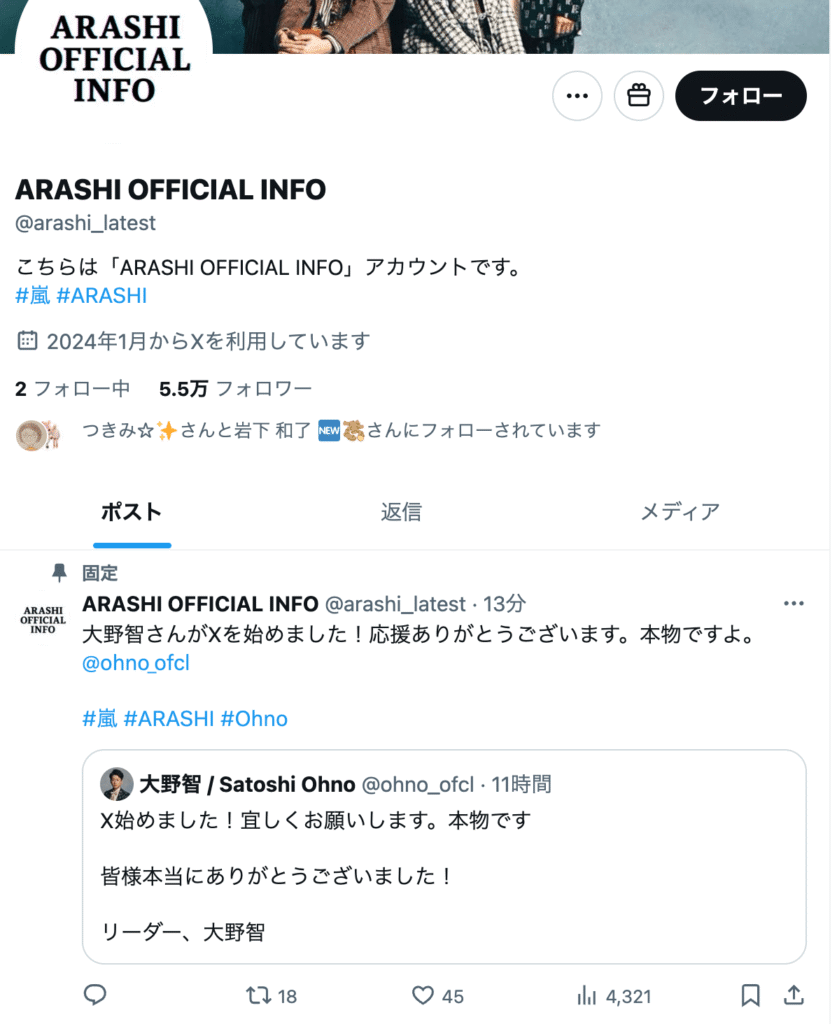Follow the ARASHI OFFICIAL INFO account
The image size is (837, 1024).
click(x=740, y=96)
